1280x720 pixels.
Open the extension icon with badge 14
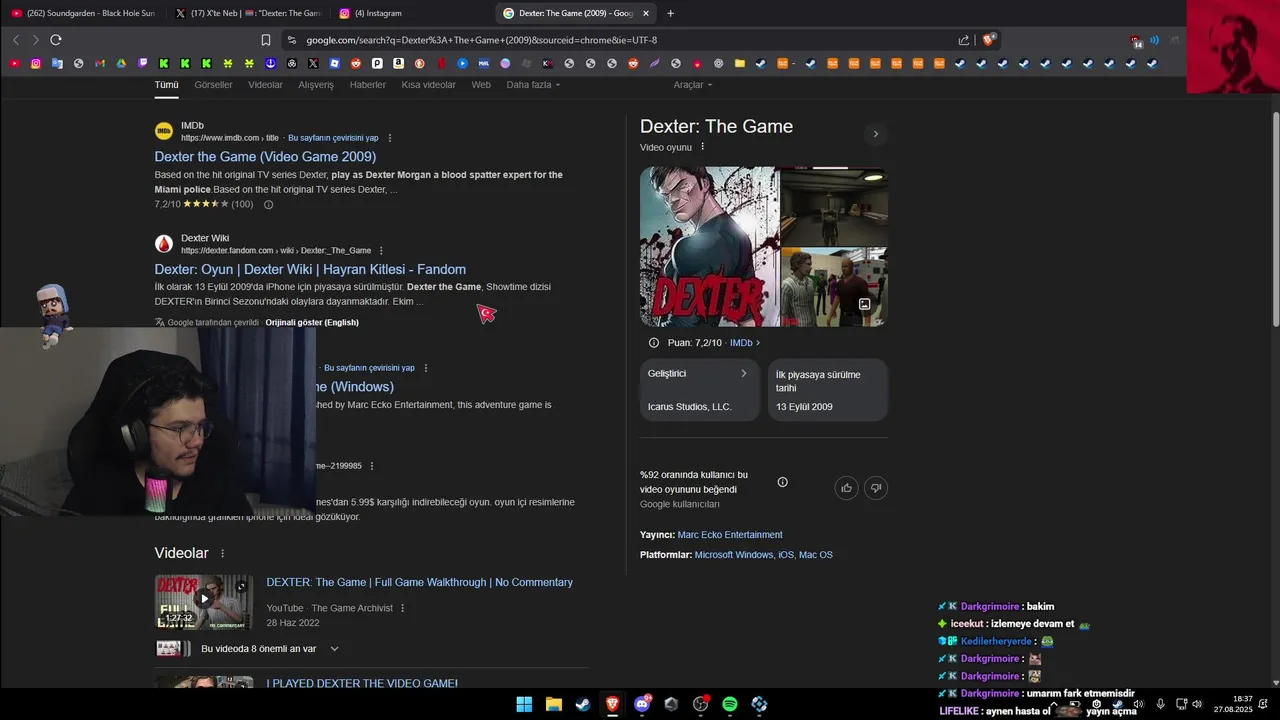point(1136,41)
